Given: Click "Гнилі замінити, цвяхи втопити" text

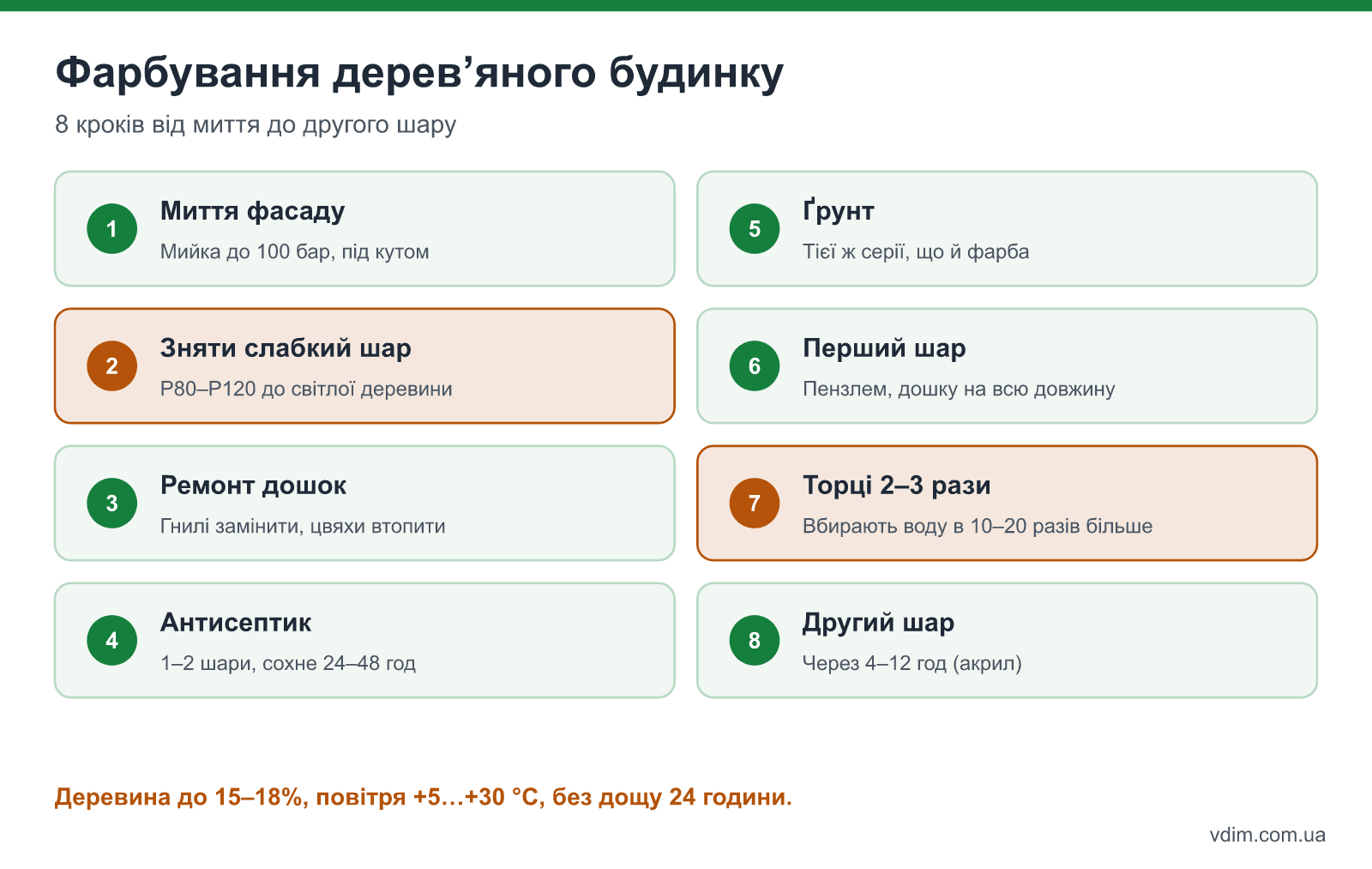Looking at the screenshot, I should [x=303, y=527].
